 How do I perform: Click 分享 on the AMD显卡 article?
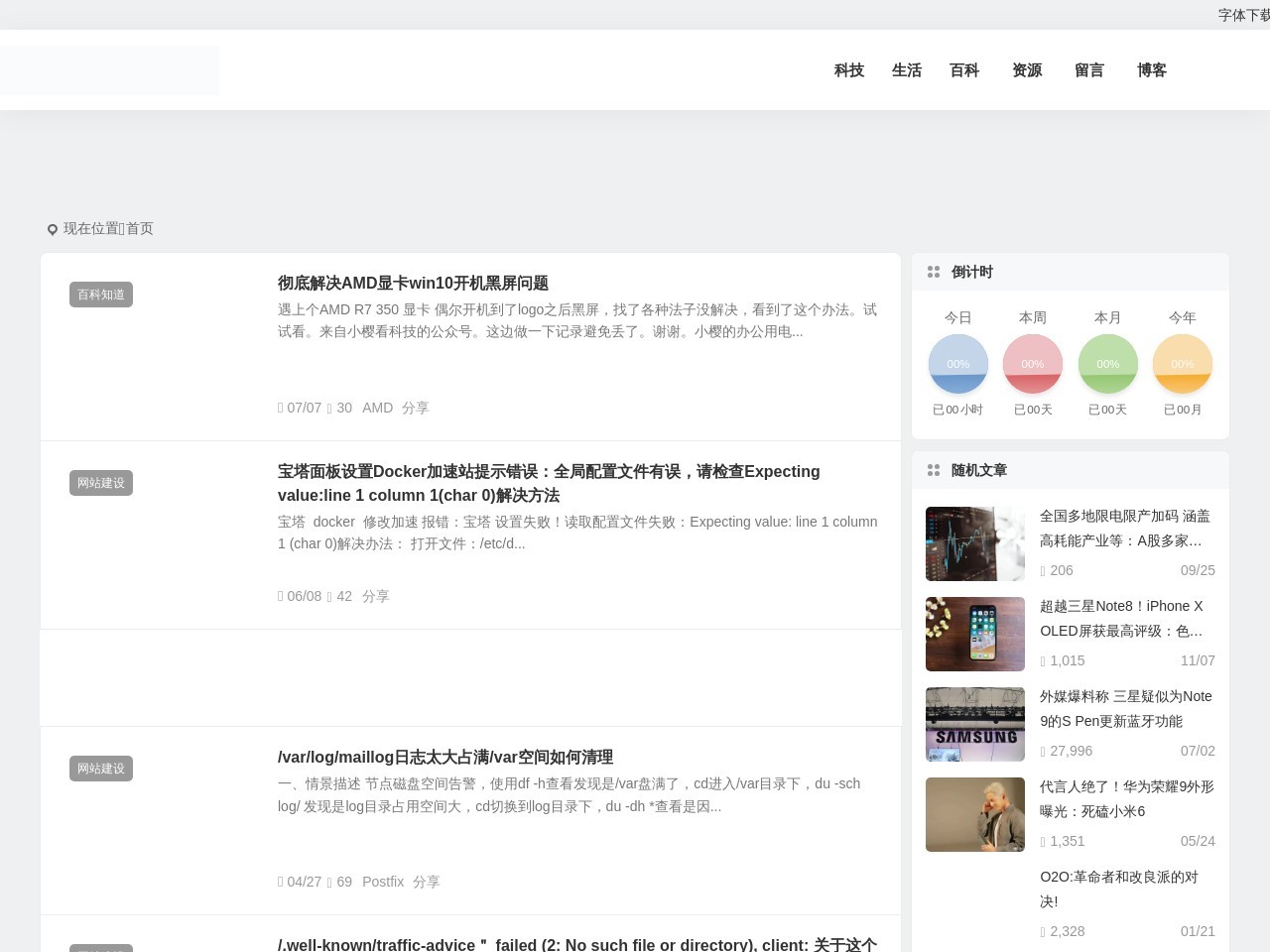[x=416, y=408]
